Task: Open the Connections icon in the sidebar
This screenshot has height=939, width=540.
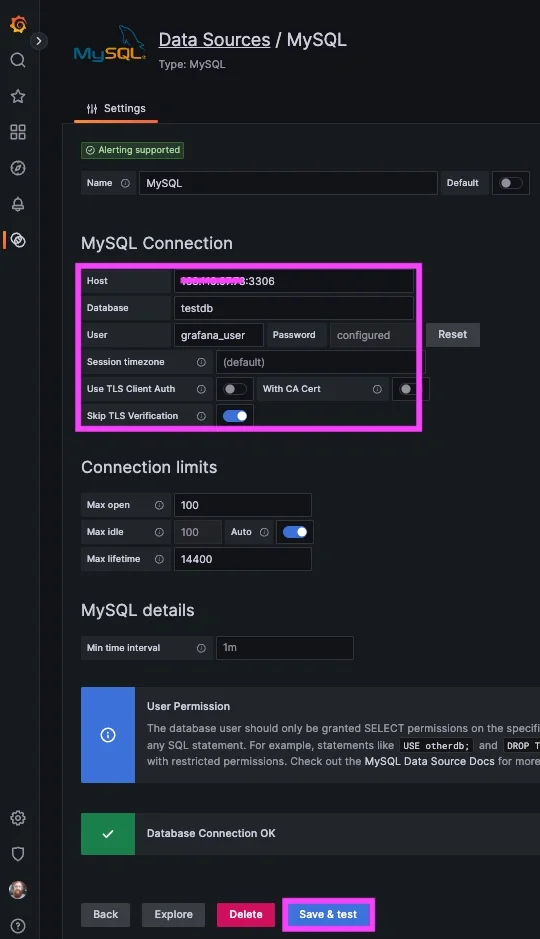Action: point(18,240)
